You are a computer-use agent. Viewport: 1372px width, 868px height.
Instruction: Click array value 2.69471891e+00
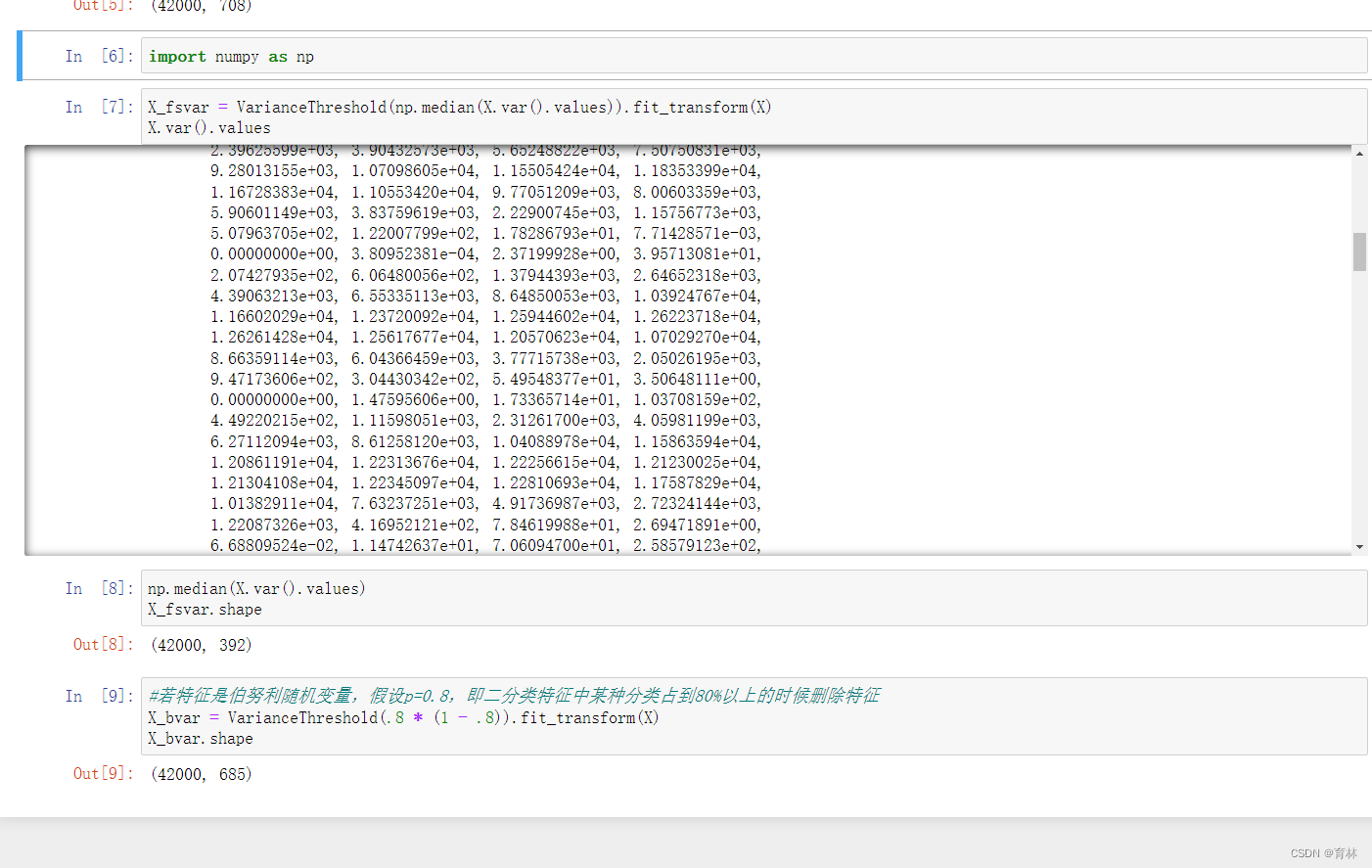696,525
